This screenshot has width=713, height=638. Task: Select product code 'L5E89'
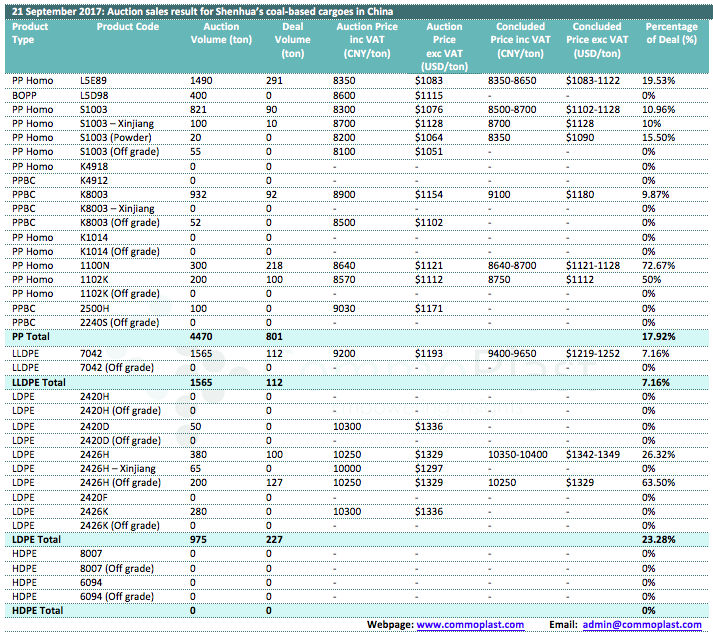point(93,80)
